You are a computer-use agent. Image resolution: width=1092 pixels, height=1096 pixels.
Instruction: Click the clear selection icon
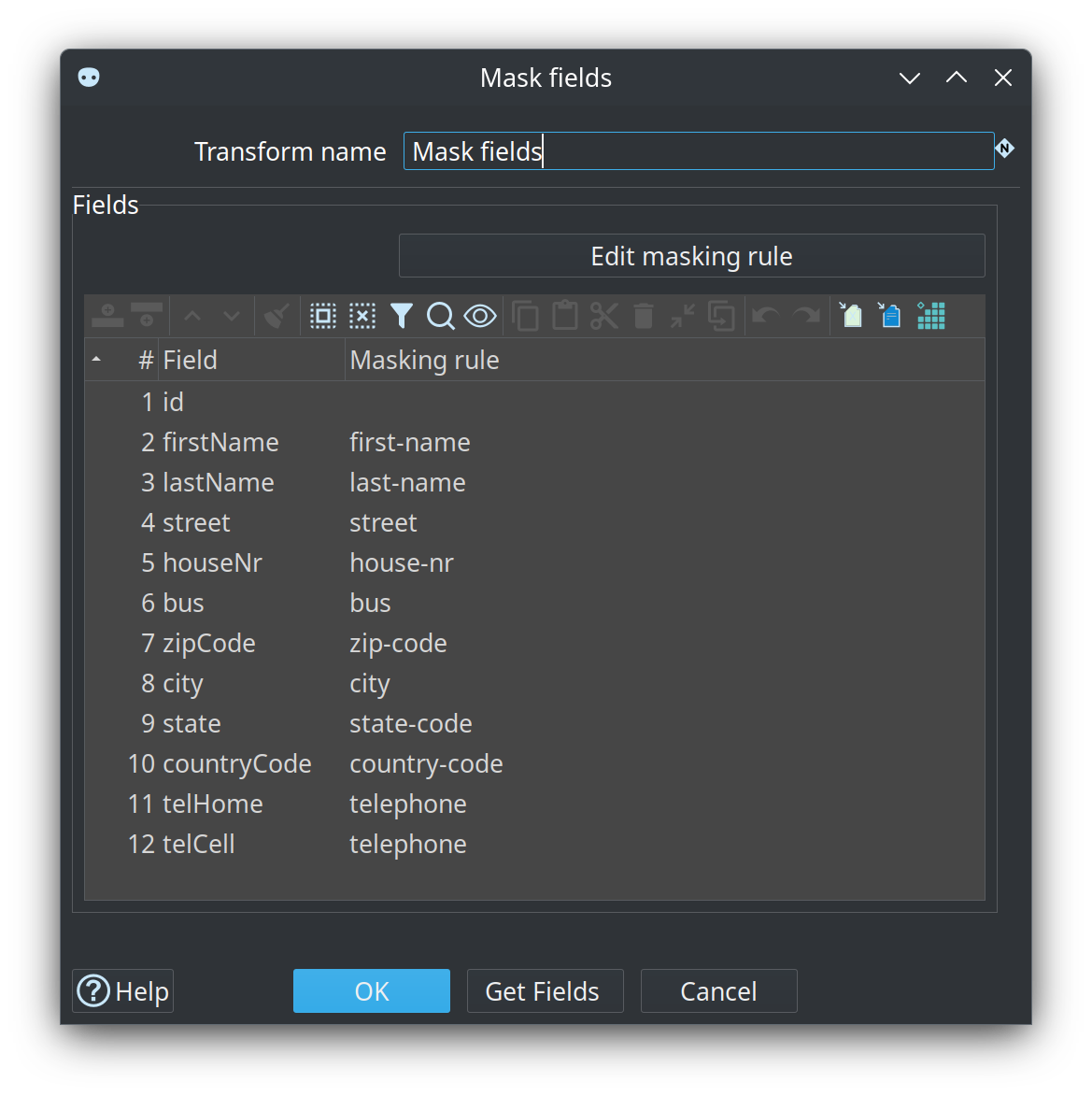(362, 316)
